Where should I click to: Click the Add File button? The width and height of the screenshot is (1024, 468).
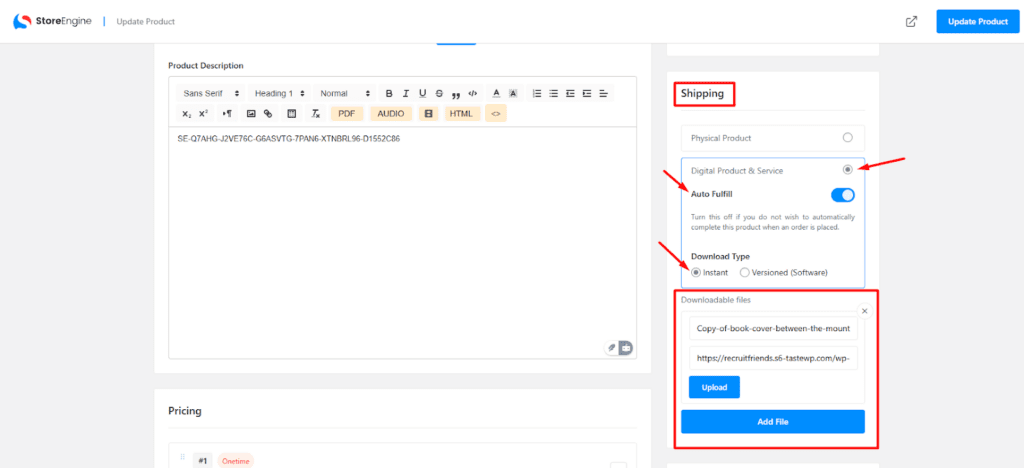pyautogui.click(x=772, y=422)
